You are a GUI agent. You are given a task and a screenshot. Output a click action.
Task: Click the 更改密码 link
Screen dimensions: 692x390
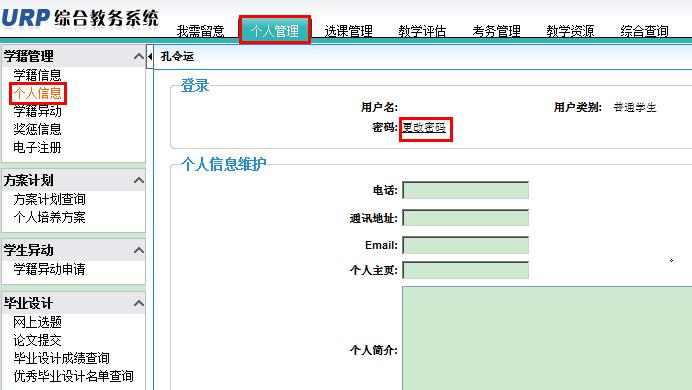424,128
